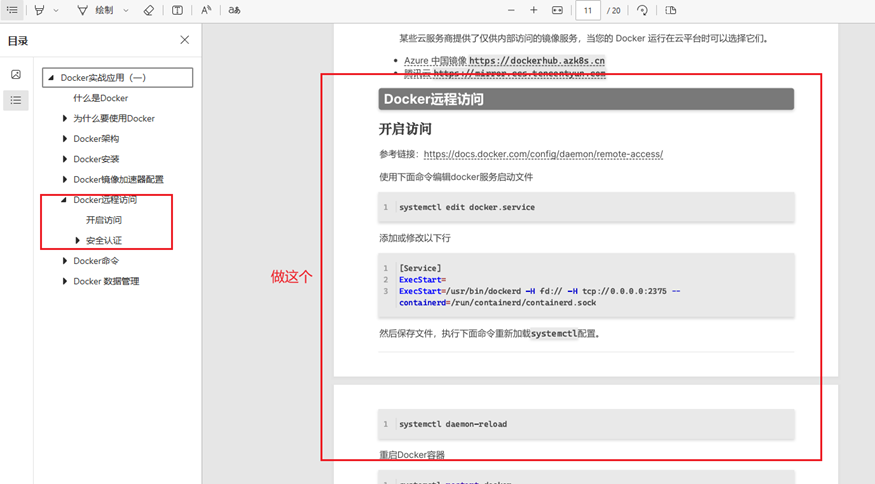
Task: Expand Docker镜像加速器配置 node
Action: pos(64,179)
